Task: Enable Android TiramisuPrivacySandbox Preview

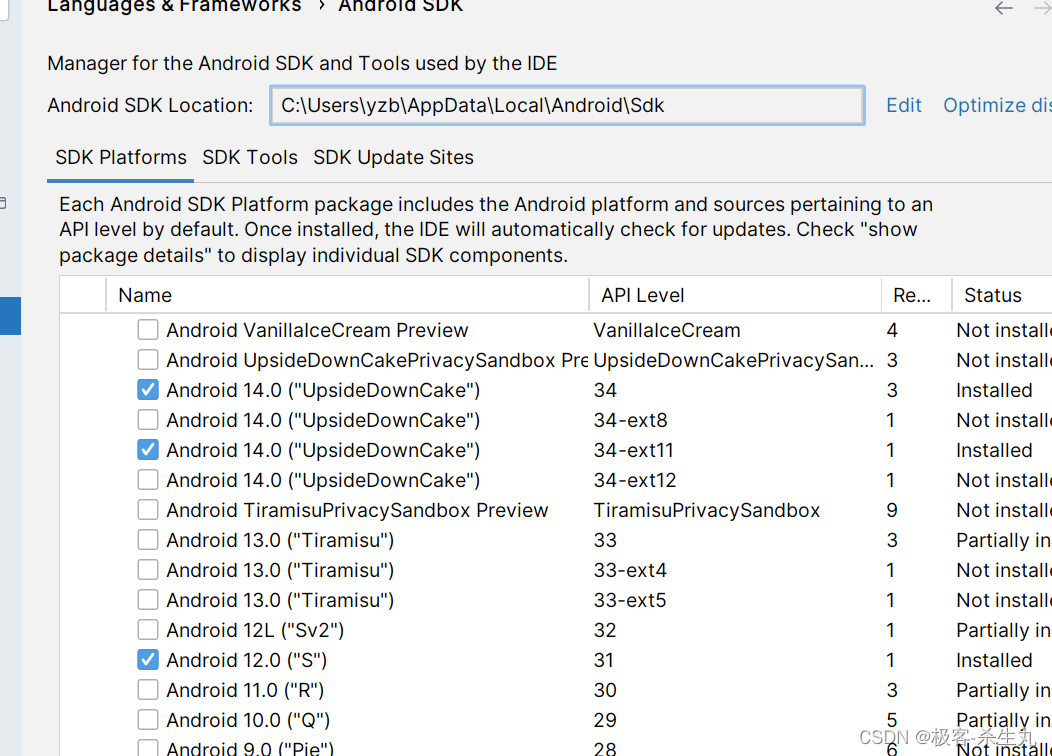Action: point(147,509)
